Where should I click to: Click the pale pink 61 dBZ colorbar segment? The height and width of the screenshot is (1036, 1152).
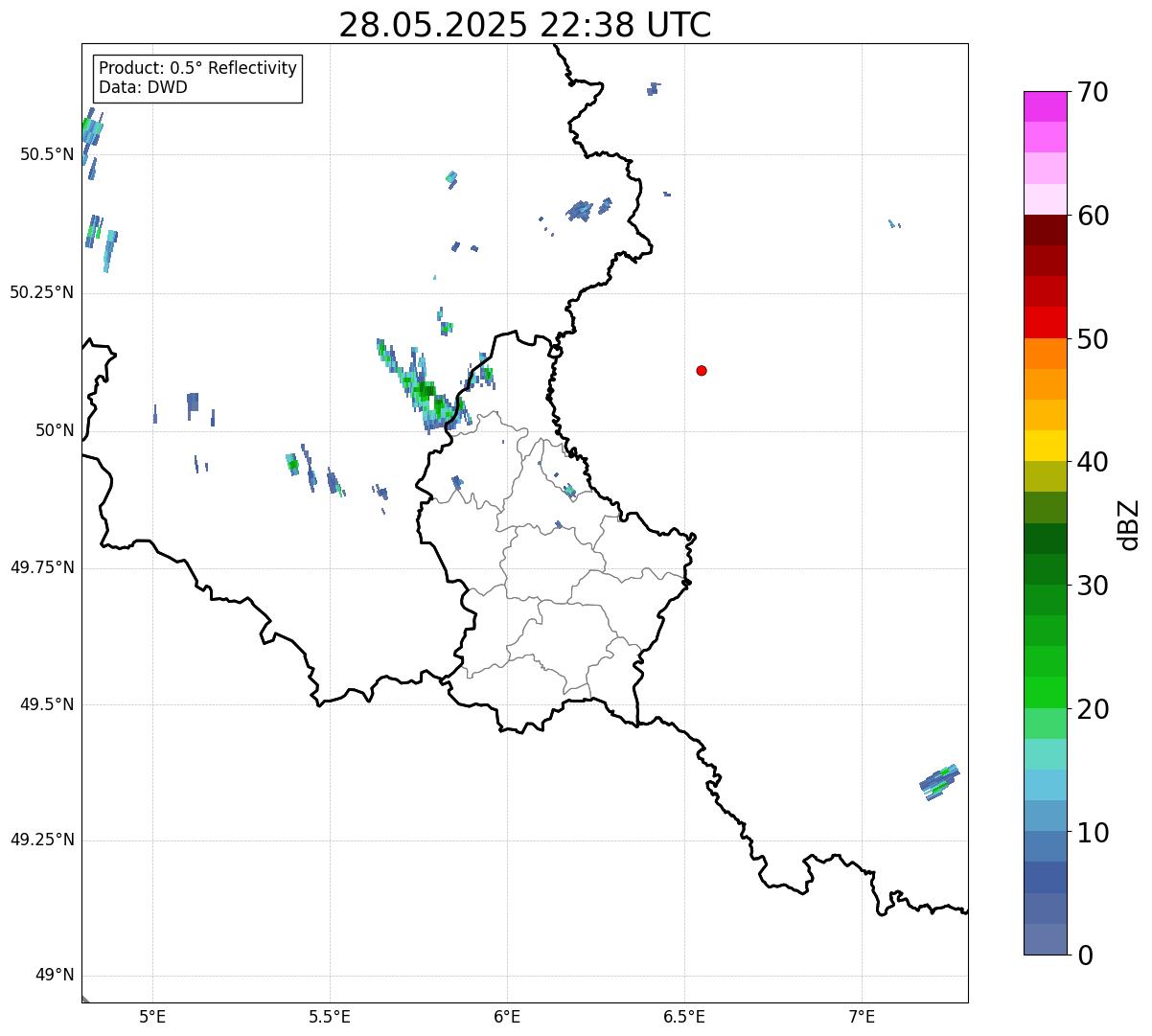[1046, 199]
